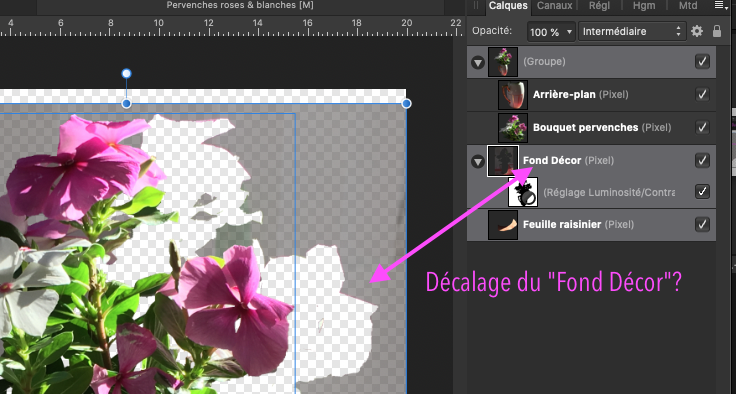The height and width of the screenshot is (394, 736).
Task: Select the Feuille raisinier layer thumbnail
Action: click(x=503, y=224)
